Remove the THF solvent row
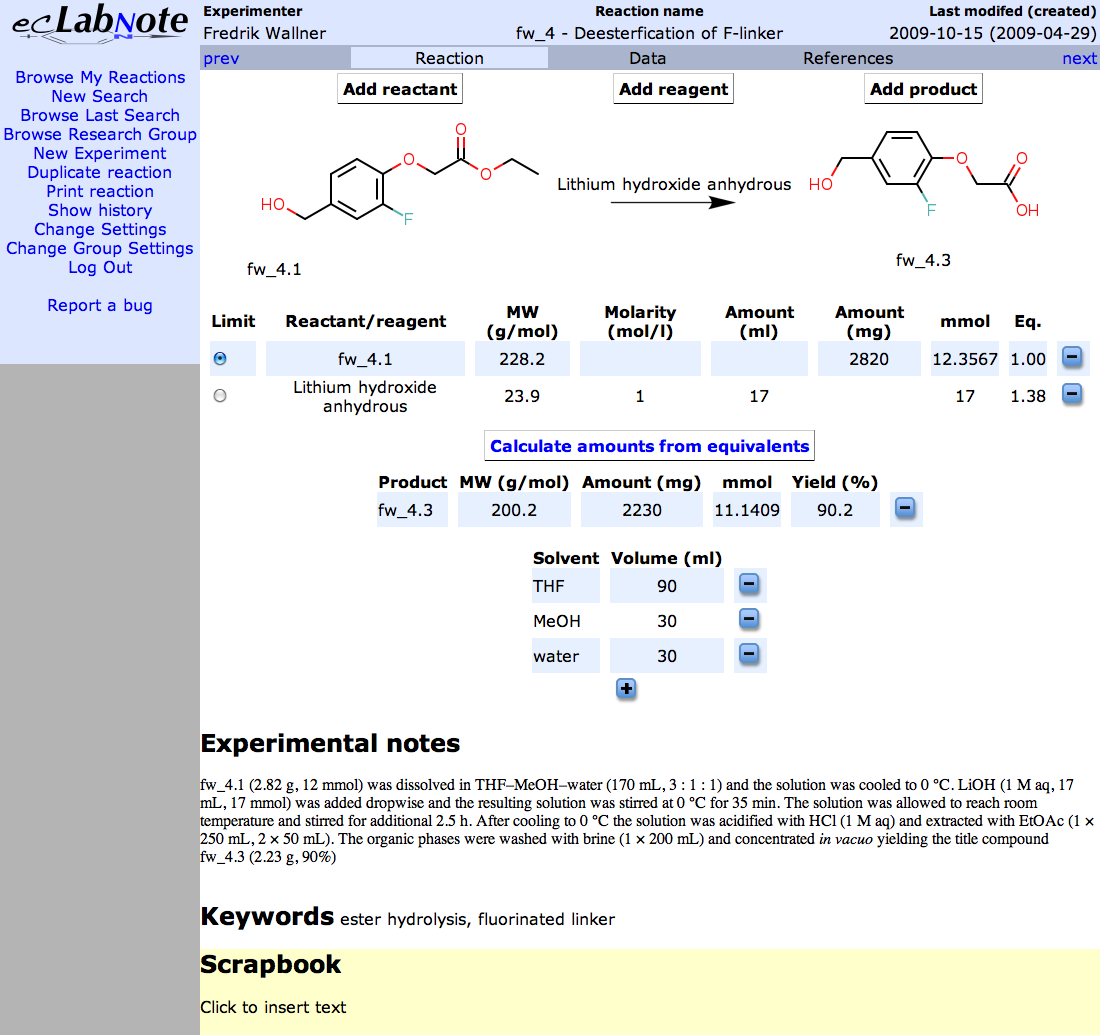The height and width of the screenshot is (1035, 1100). [x=749, y=584]
